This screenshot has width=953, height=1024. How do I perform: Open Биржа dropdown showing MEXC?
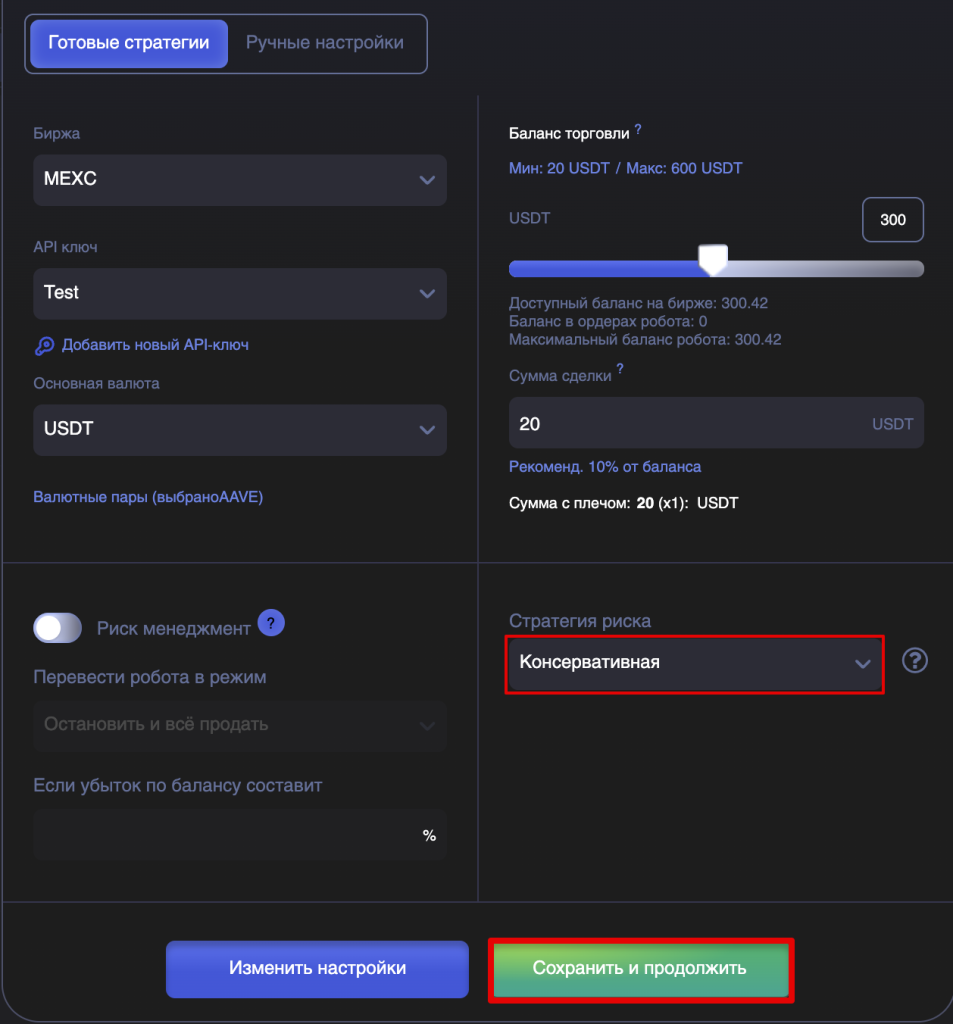pyautogui.click(x=240, y=180)
